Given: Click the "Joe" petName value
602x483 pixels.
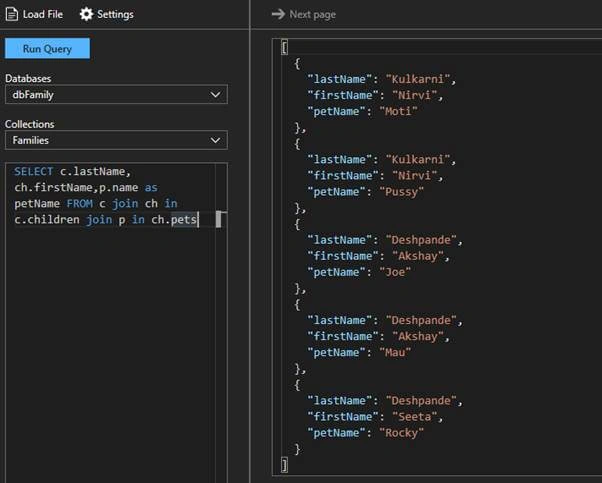Looking at the screenshot, I should click(395, 272).
